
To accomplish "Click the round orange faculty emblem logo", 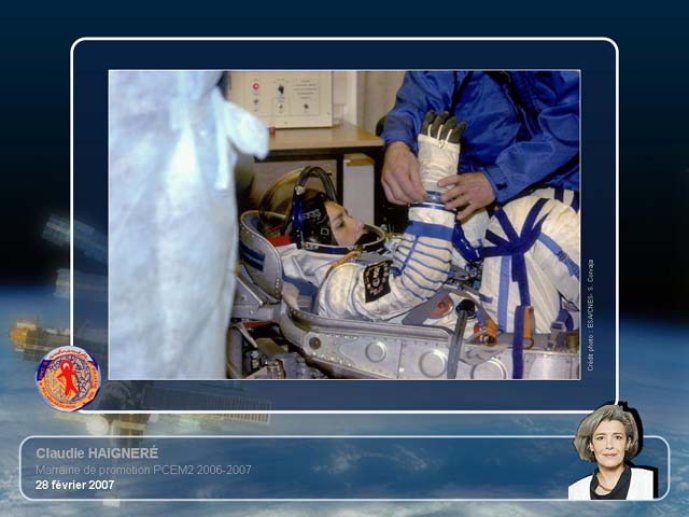I will pos(68,379).
